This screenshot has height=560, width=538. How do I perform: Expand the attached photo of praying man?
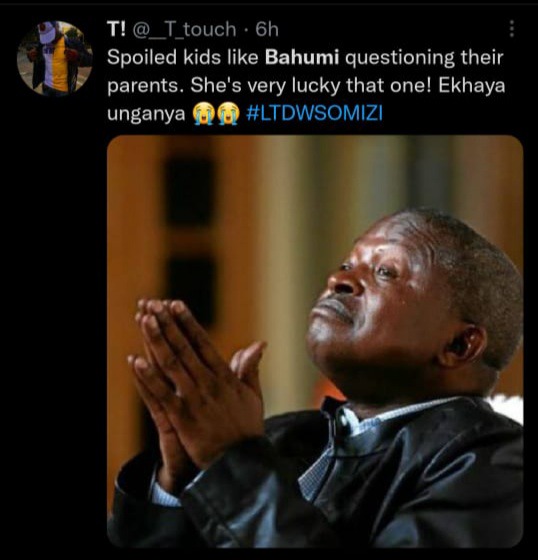pos(315,341)
